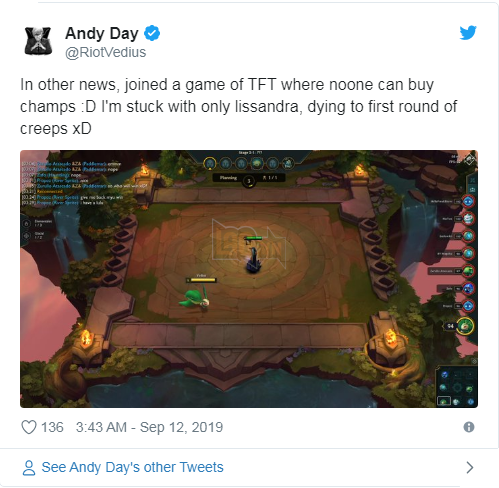
Task: Click the Twitter bird logo
Action: coord(468,32)
